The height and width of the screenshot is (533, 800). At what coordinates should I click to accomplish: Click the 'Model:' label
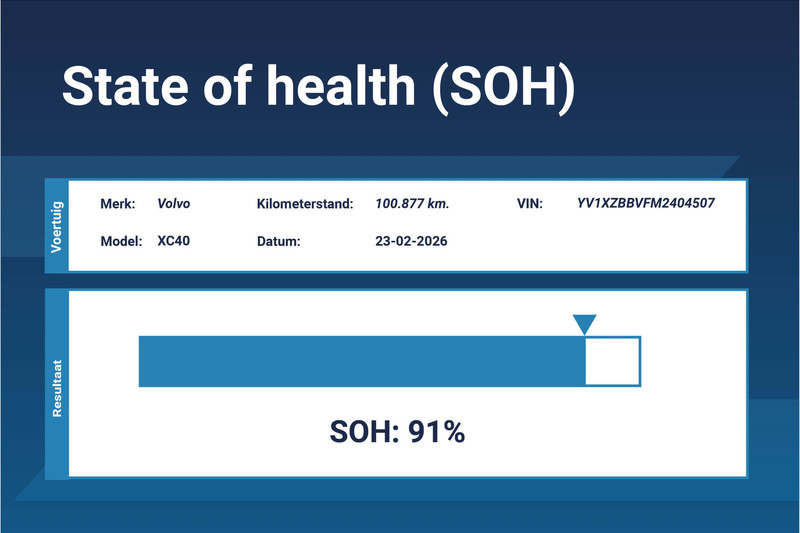[121, 242]
